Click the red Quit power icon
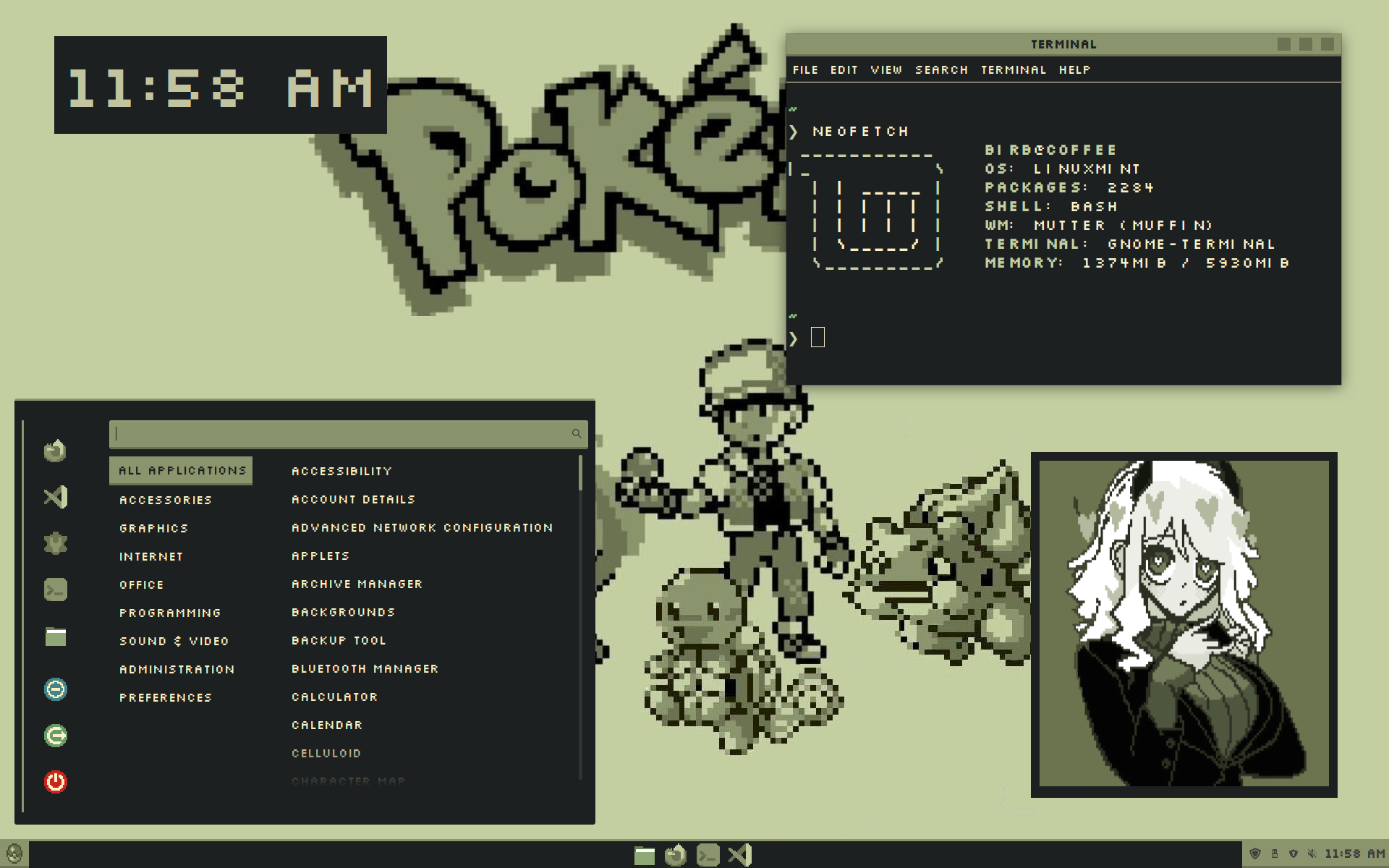The height and width of the screenshot is (868, 1389). tap(55, 782)
